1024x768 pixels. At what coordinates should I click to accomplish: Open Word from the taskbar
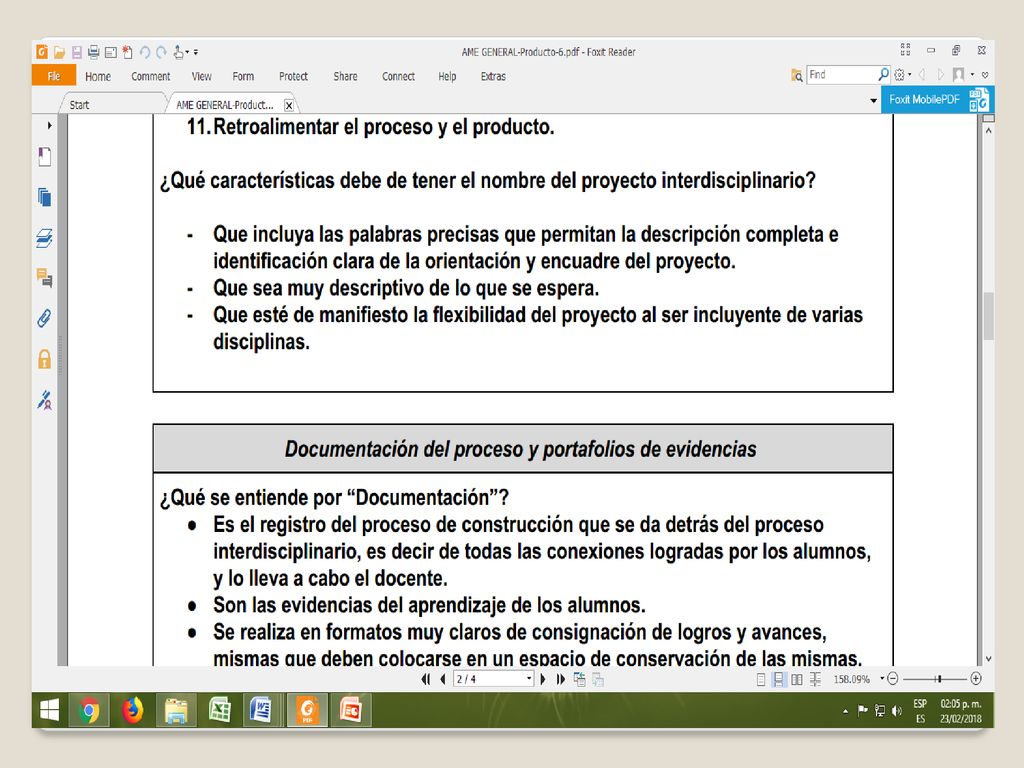click(x=261, y=710)
